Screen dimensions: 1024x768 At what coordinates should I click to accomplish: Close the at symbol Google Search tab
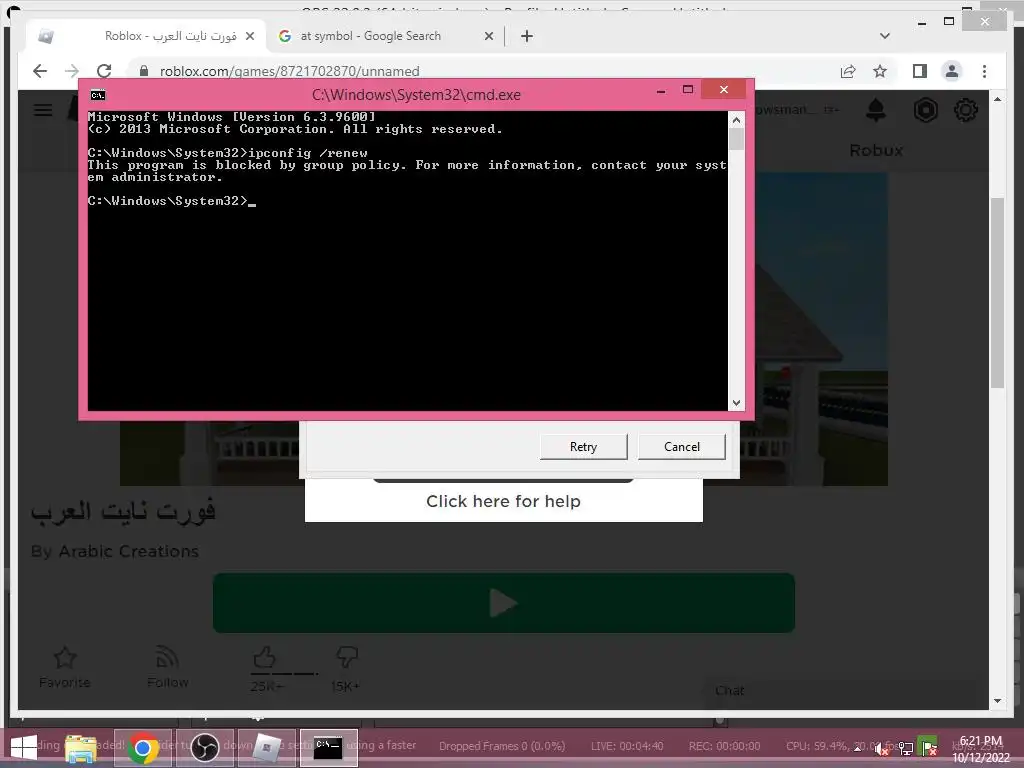click(488, 36)
